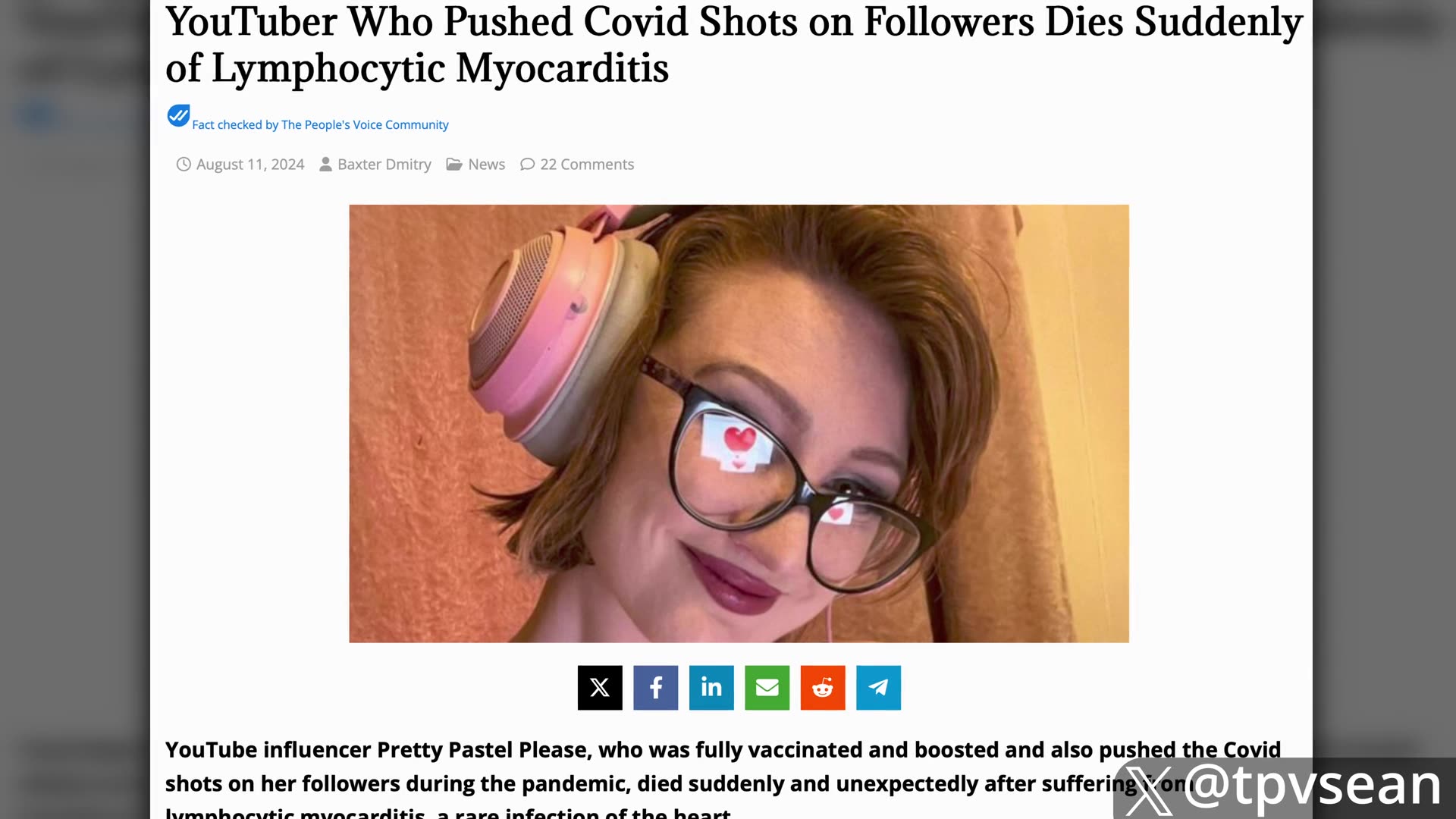Share the article on X
The width and height of the screenshot is (1456, 819).
point(600,688)
